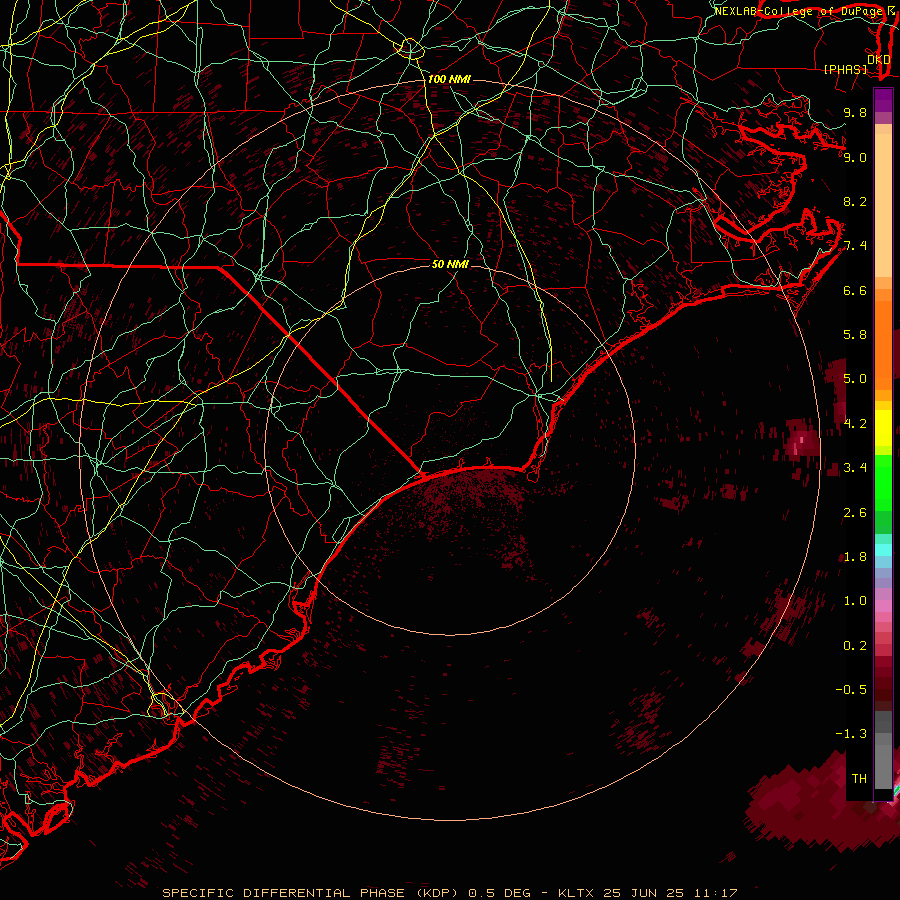The height and width of the screenshot is (900, 900).
Task: Select the 1.8 color scale value
Action: [x=855, y=557]
